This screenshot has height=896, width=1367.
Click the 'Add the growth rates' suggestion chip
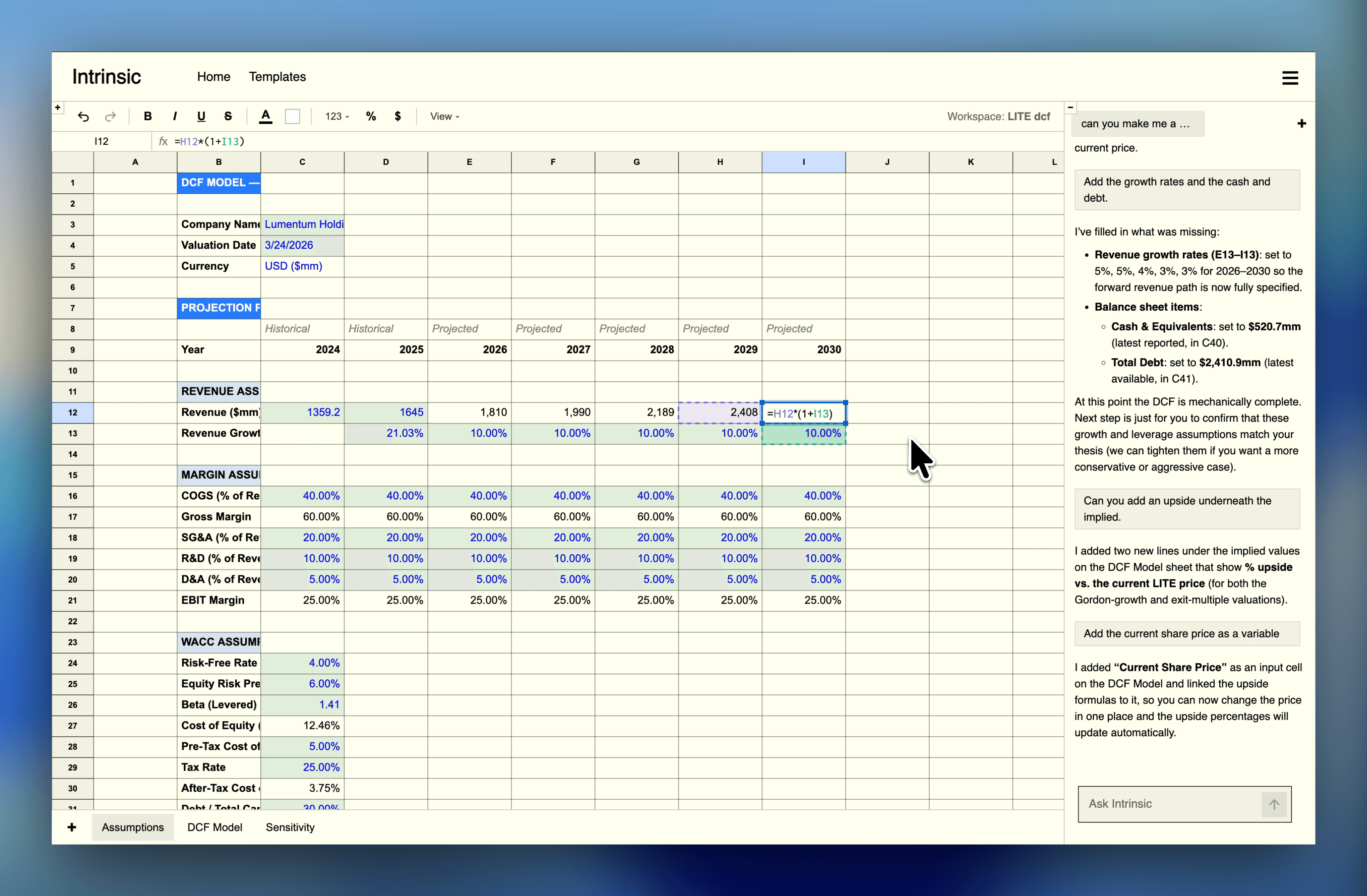(1186, 190)
